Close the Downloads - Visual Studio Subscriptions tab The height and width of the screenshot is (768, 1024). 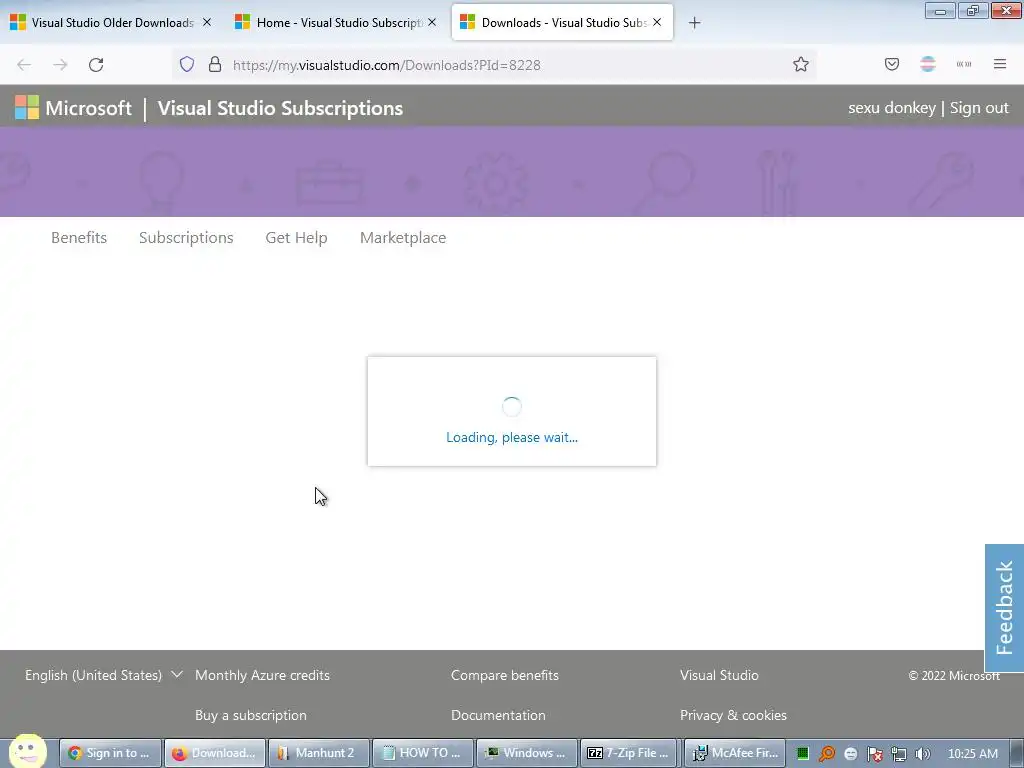point(657,22)
